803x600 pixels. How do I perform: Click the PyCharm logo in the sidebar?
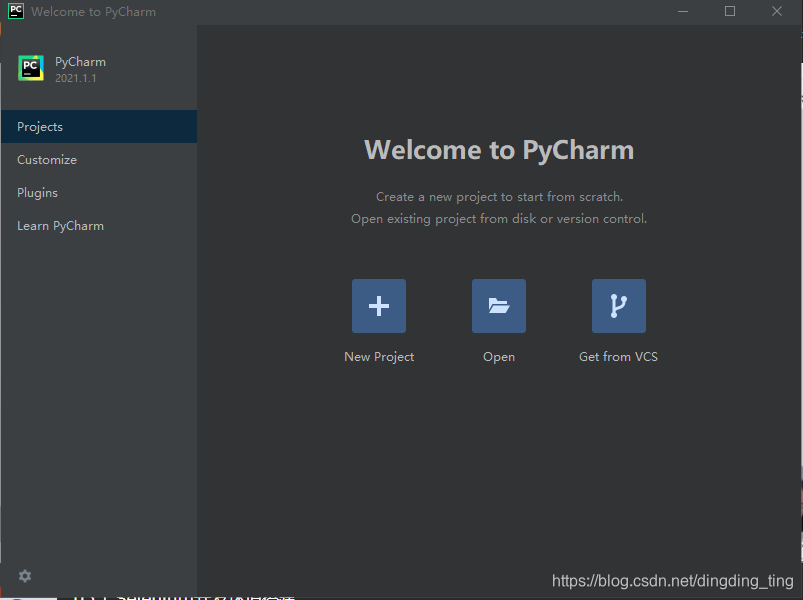[x=31, y=68]
